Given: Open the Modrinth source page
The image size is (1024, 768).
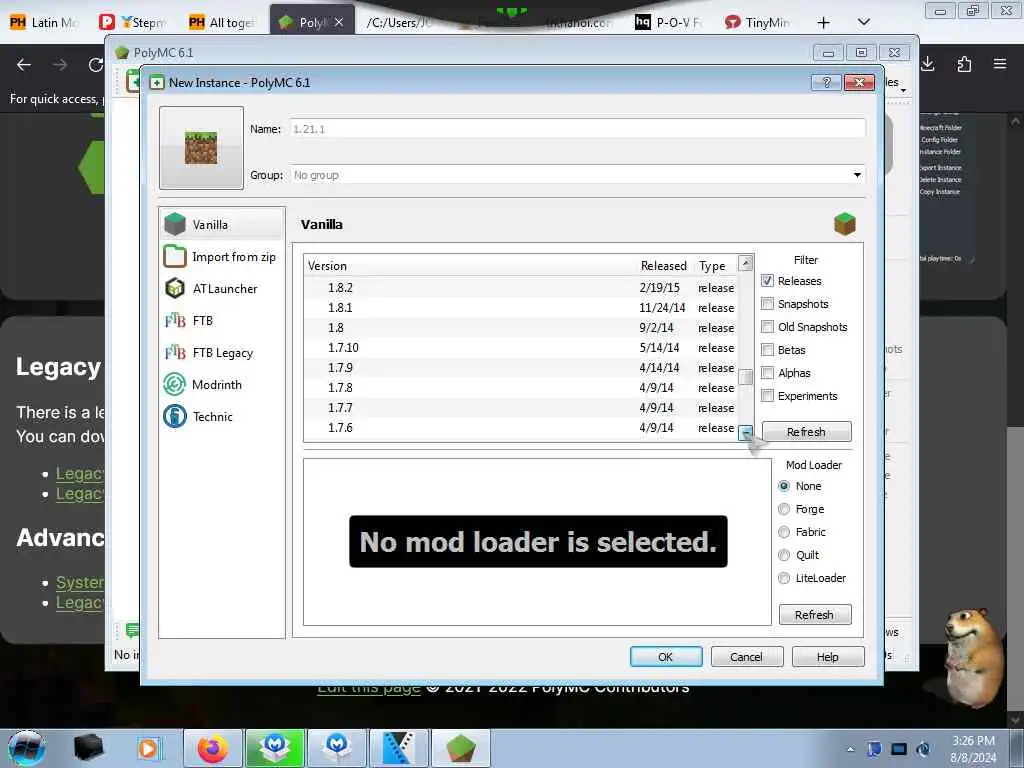Looking at the screenshot, I should (x=221, y=385).
